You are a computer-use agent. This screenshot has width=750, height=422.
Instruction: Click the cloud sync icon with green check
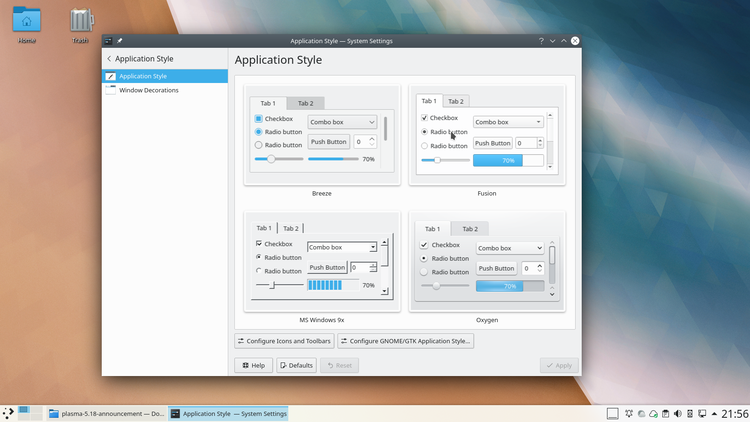click(653, 413)
